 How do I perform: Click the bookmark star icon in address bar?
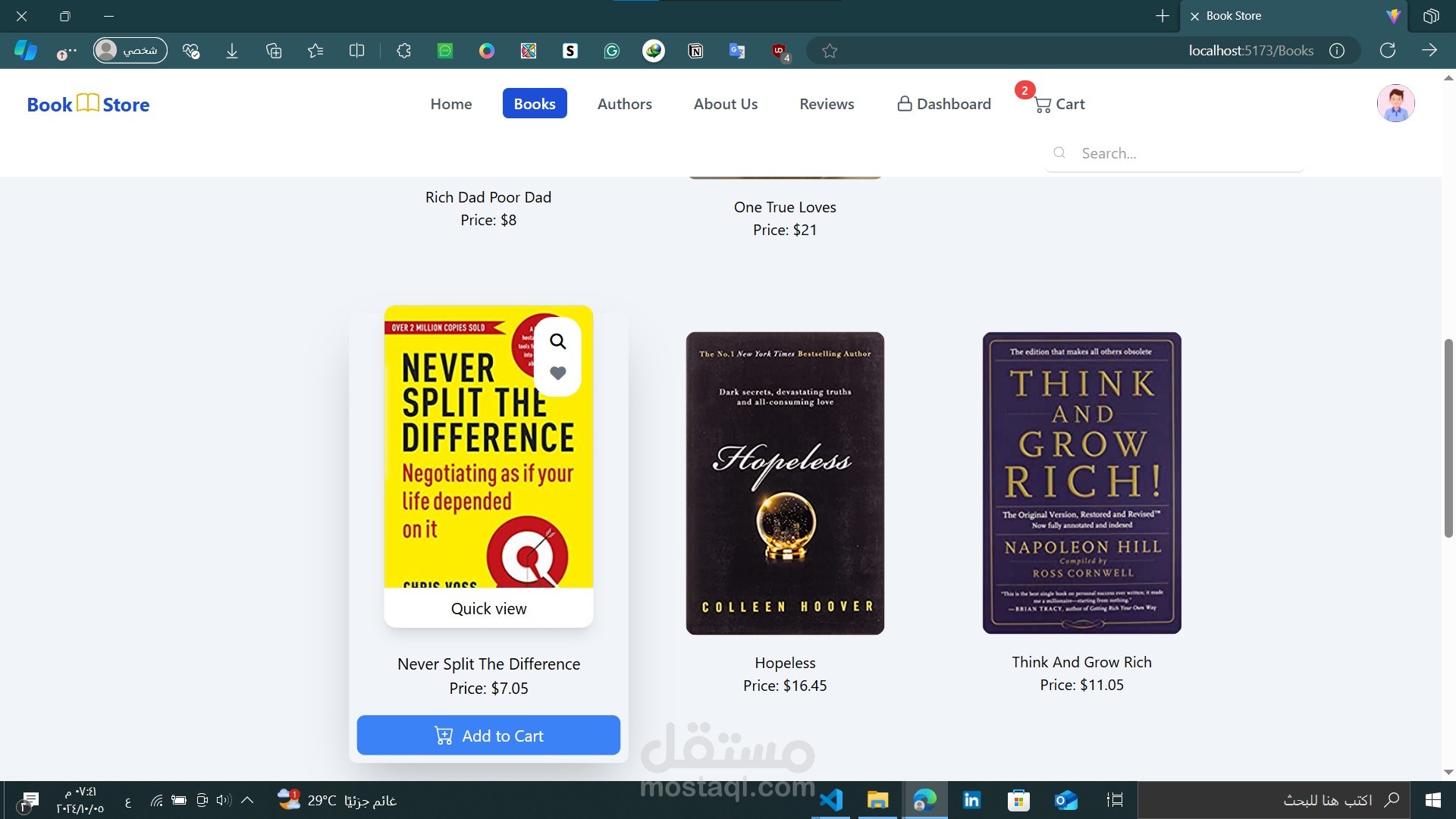[x=830, y=51]
